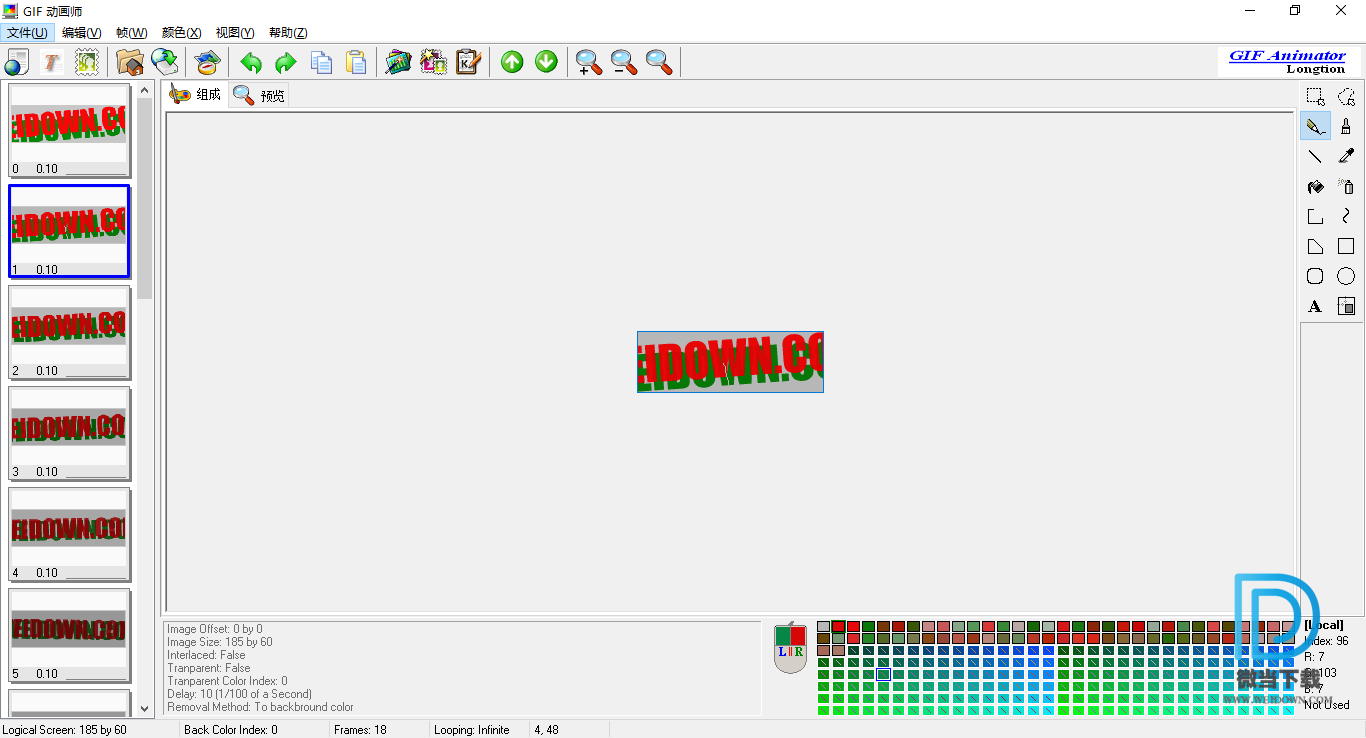Select the paint bucket fill tool

pyautogui.click(x=1316, y=186)
